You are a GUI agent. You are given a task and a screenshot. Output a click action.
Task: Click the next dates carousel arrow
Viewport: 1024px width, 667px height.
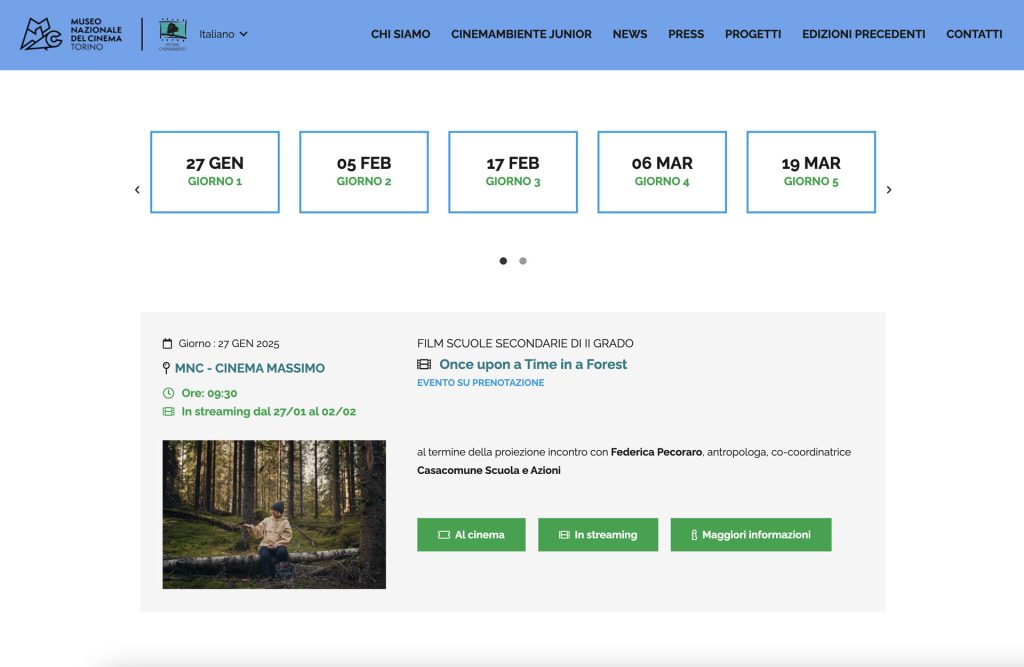(x=889, y=190)
